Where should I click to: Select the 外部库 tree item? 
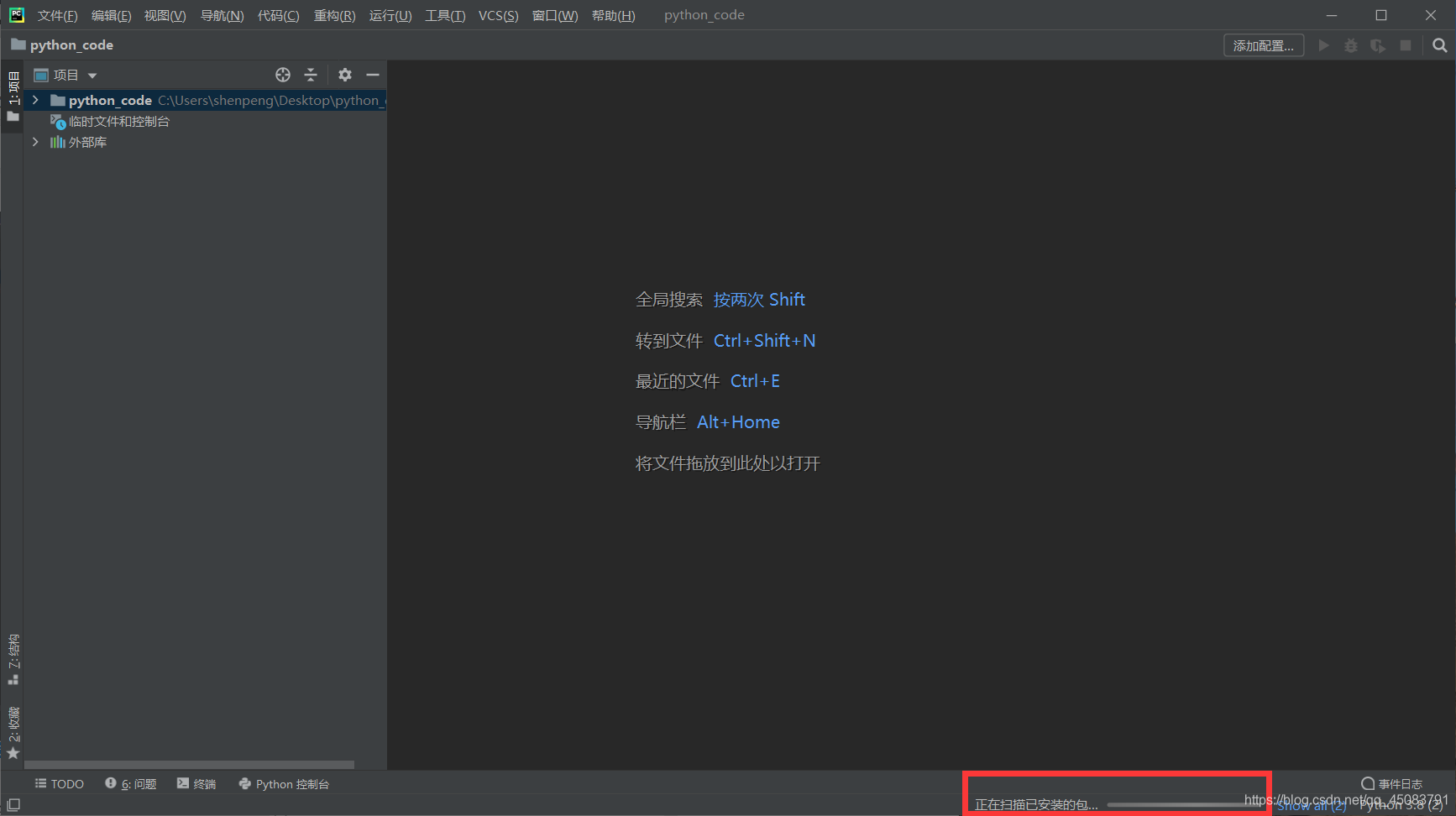[79, 142]
